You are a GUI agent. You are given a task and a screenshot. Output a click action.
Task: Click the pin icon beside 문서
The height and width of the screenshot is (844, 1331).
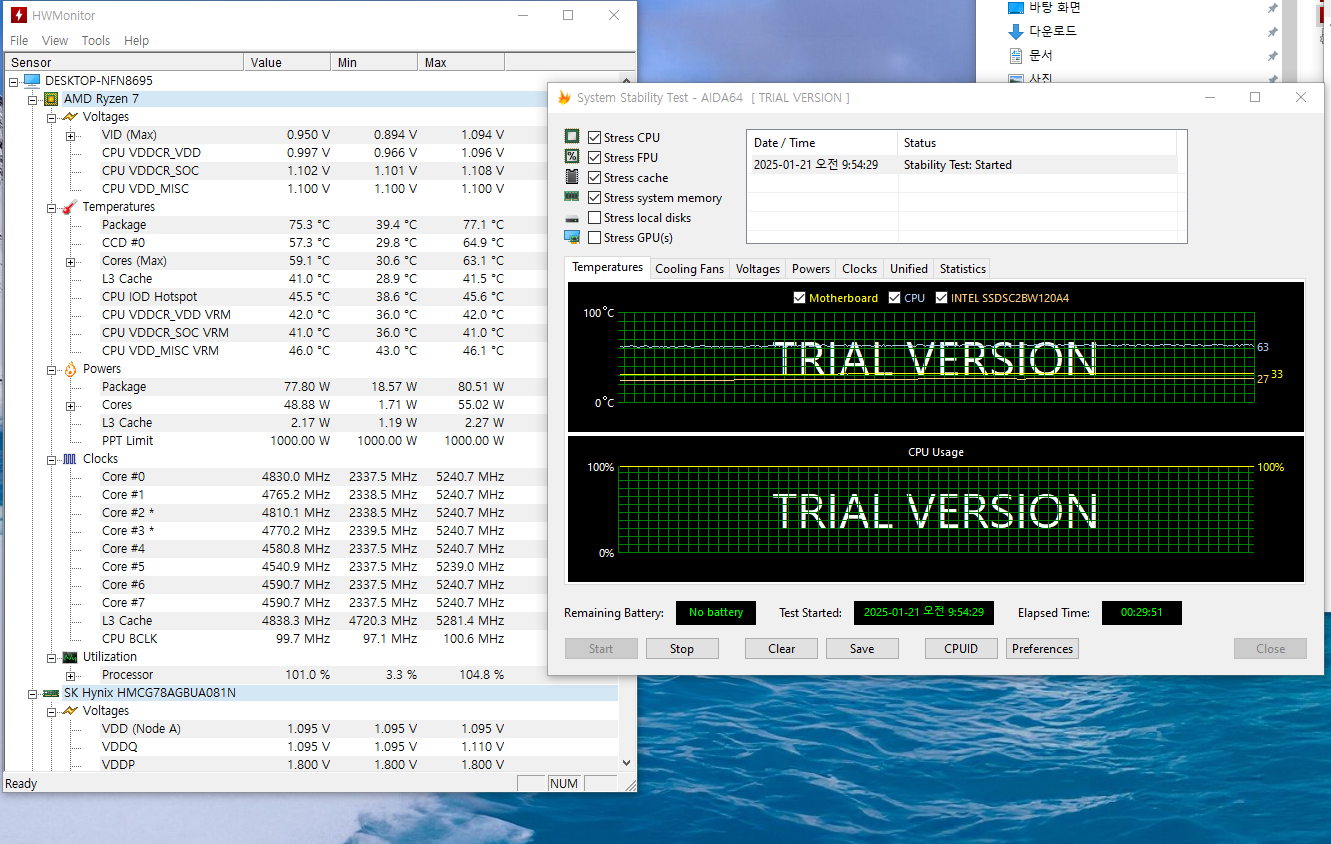click(x=1272, y=56)
